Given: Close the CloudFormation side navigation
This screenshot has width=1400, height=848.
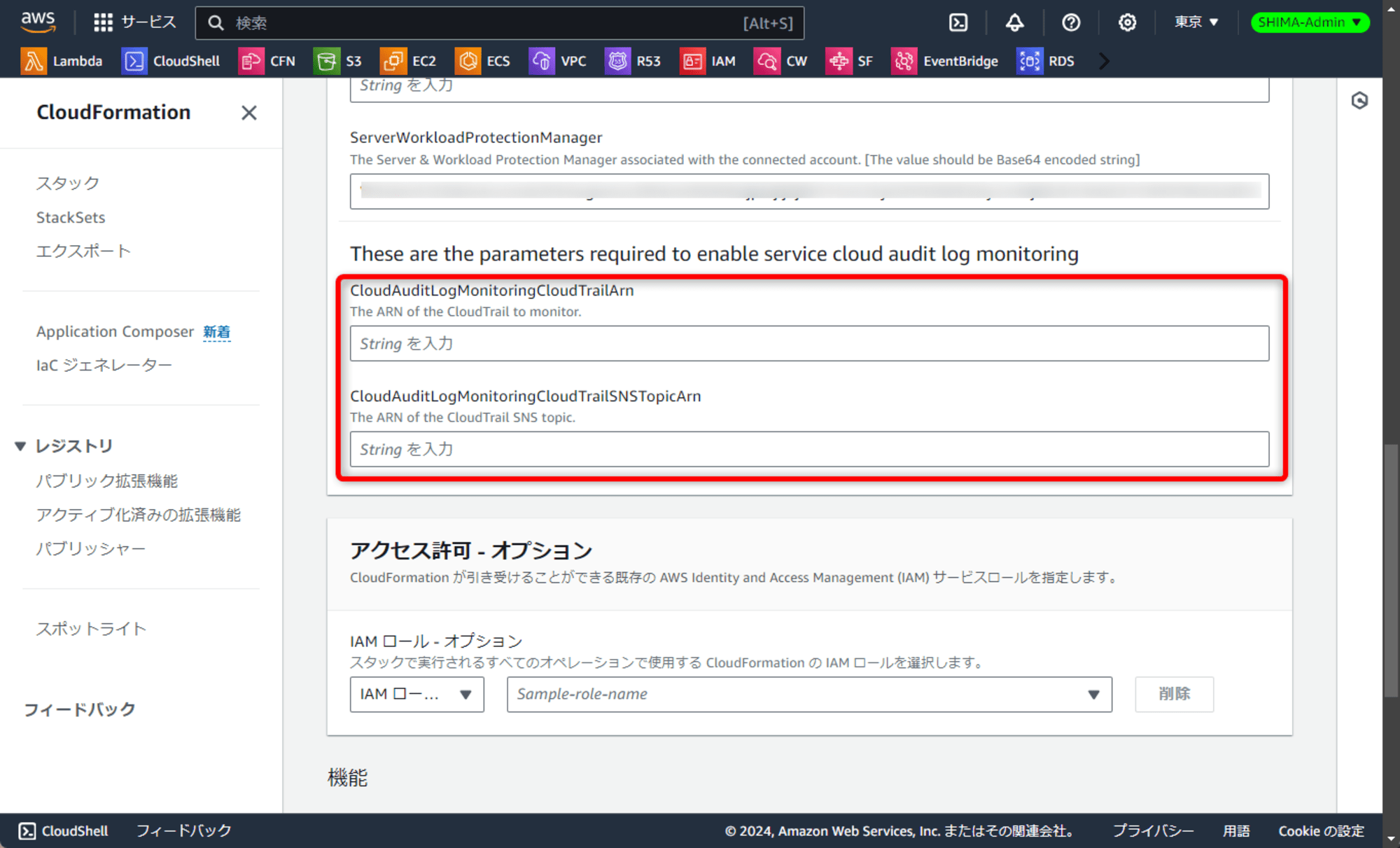Looking at the screenshot, I should (x=248, y=112).
